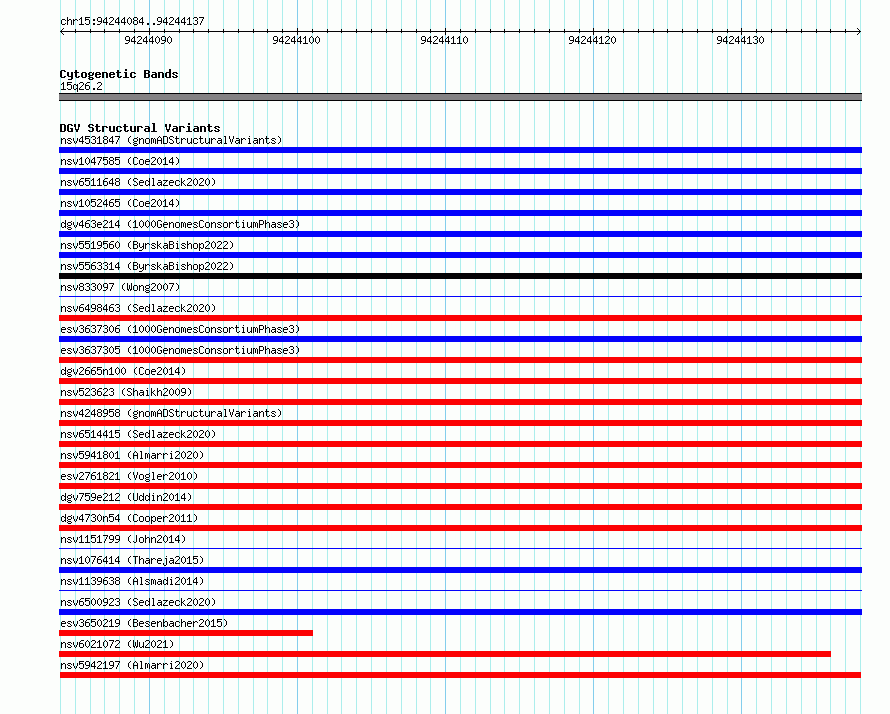Select nsv6514415 (Sedlazeck2020) variant
Image resolution: width=890 pixels, height=714 pixels.
[138, 434]
